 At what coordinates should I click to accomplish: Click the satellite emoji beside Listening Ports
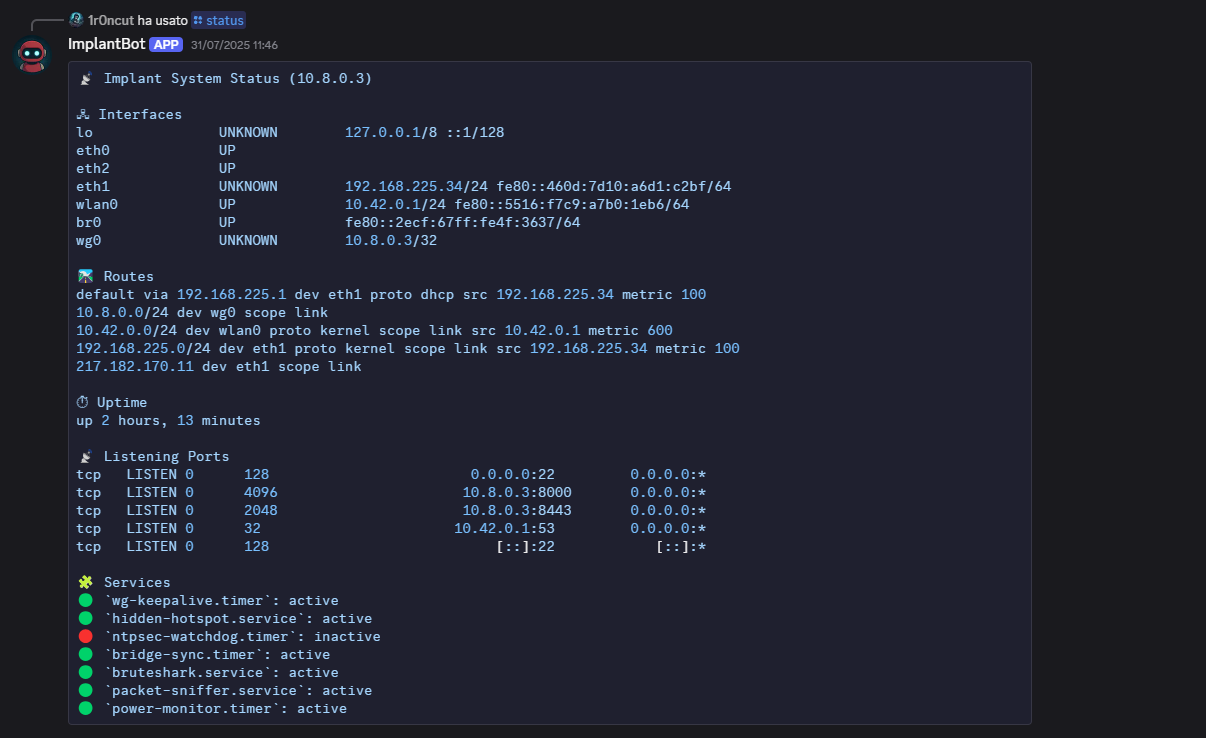(86, 456)
